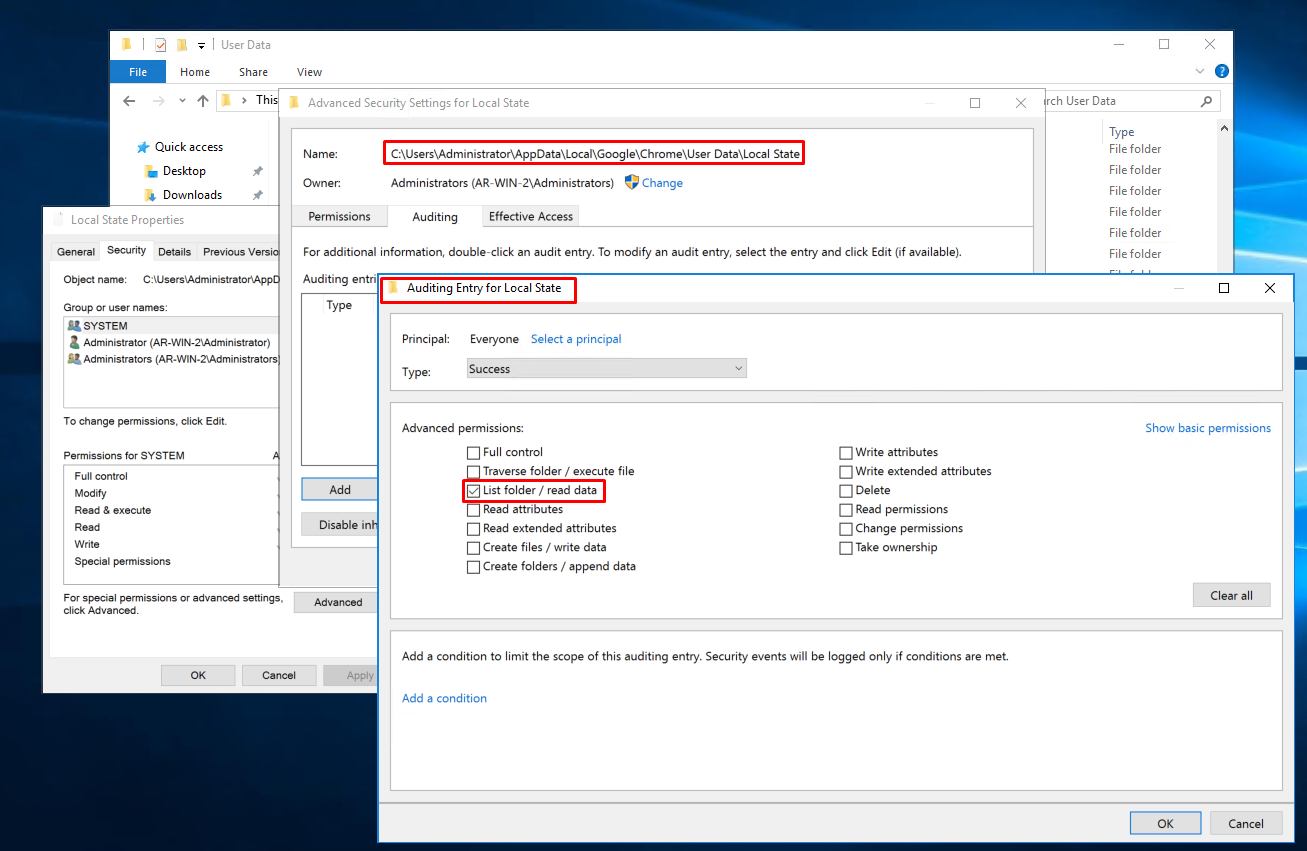Uncheck List folder / read data
1307x851 pixels.
tap(473, 490)
